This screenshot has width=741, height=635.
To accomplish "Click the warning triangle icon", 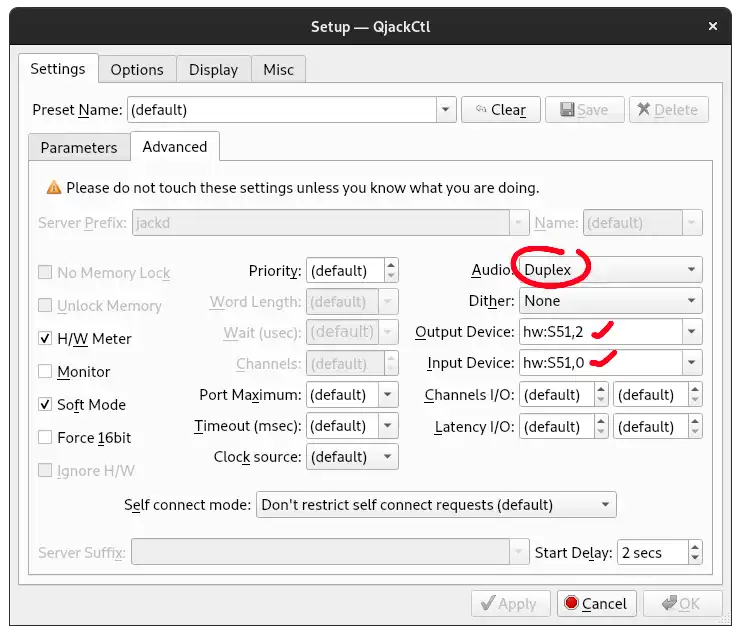I will point(54,188).
